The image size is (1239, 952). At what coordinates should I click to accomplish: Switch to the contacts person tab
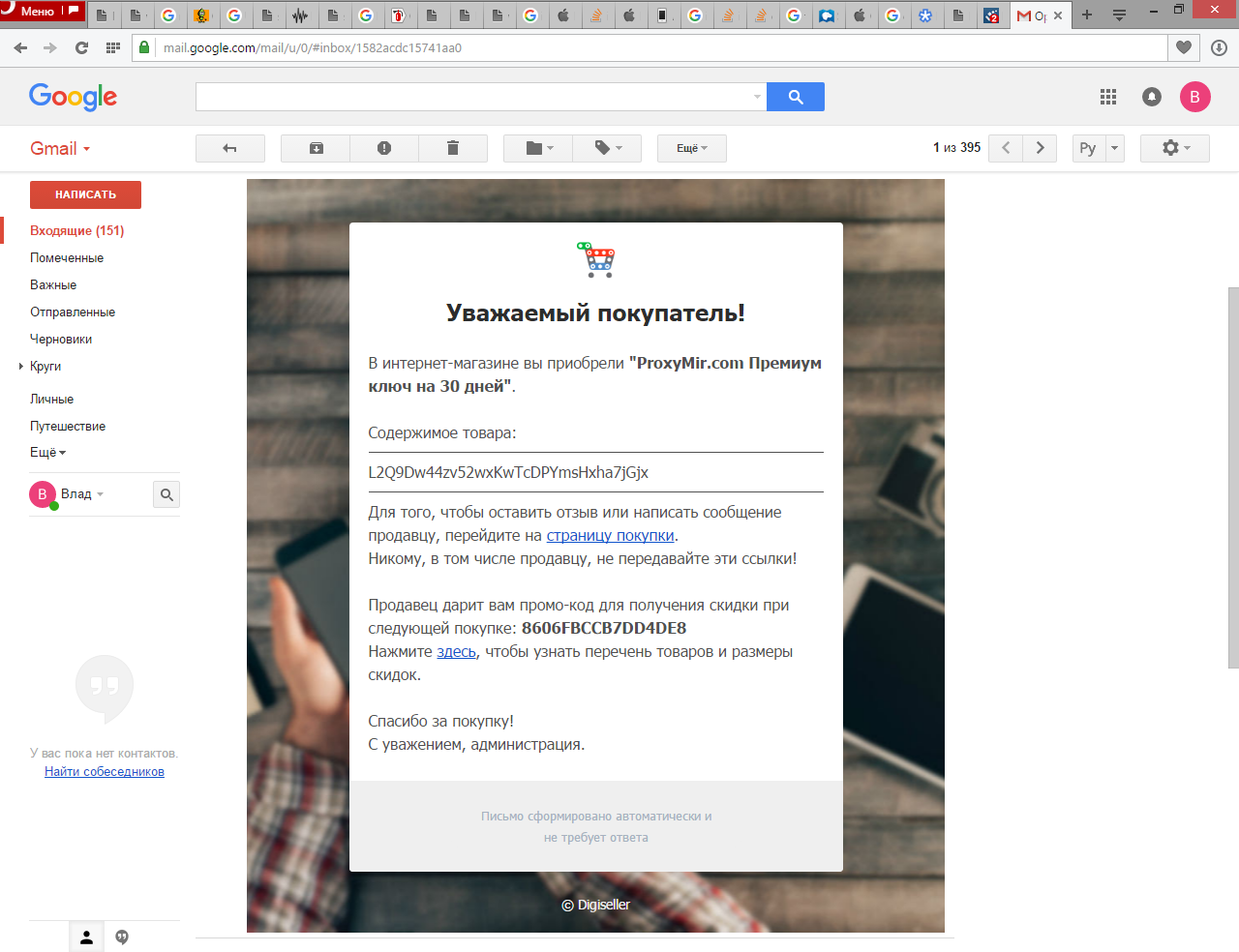(x=86, y=937)
